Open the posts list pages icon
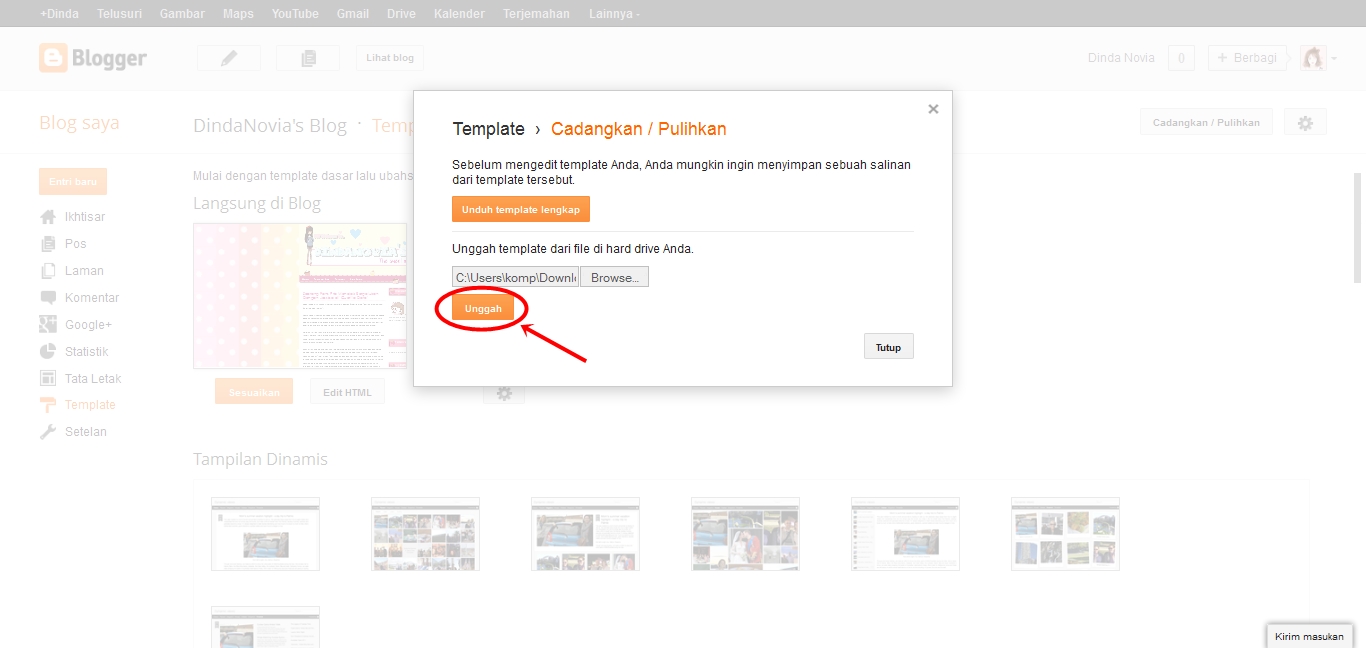This screenshot has height=648, width=1366. (308, 58)
